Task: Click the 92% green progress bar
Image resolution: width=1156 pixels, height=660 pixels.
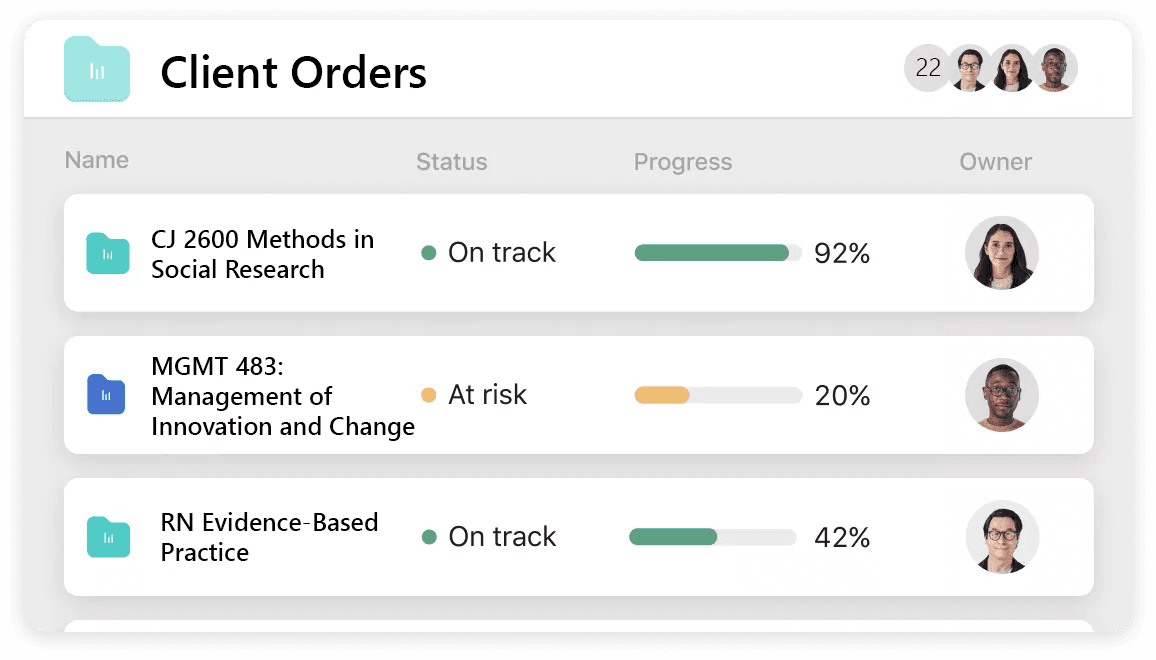Action: (717, 253)
